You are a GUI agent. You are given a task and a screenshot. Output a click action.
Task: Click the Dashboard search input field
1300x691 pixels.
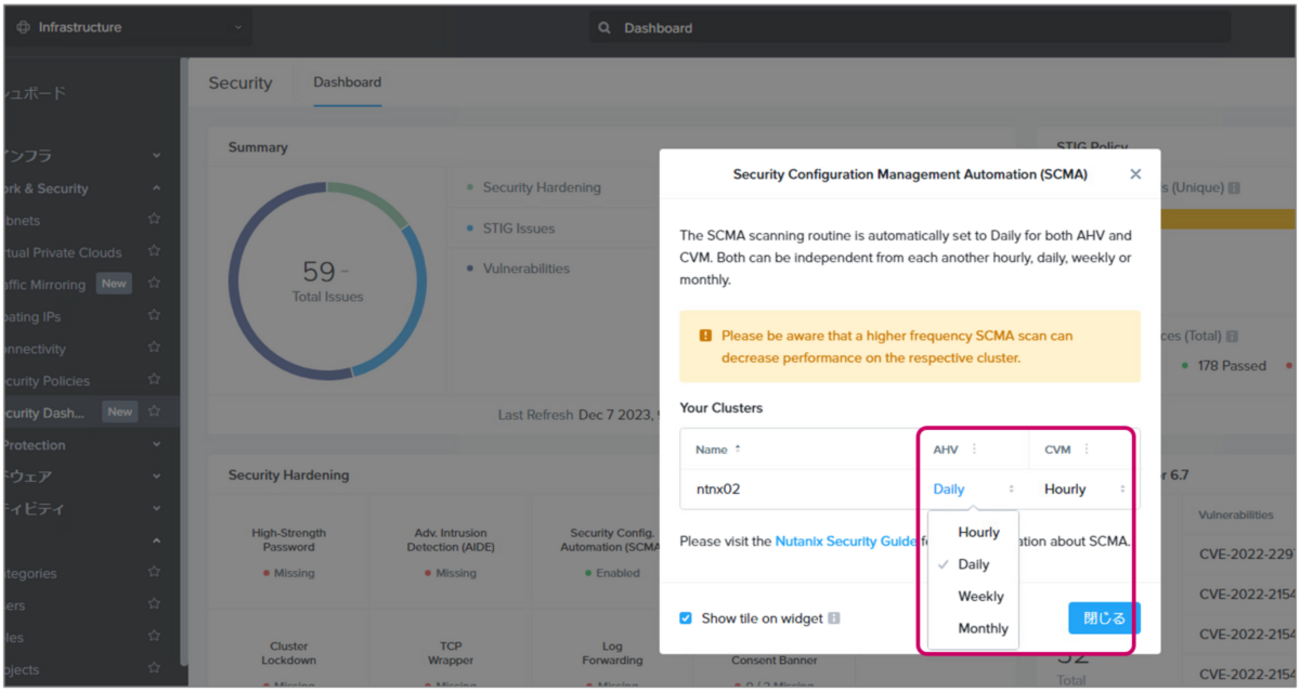point(900,28)
